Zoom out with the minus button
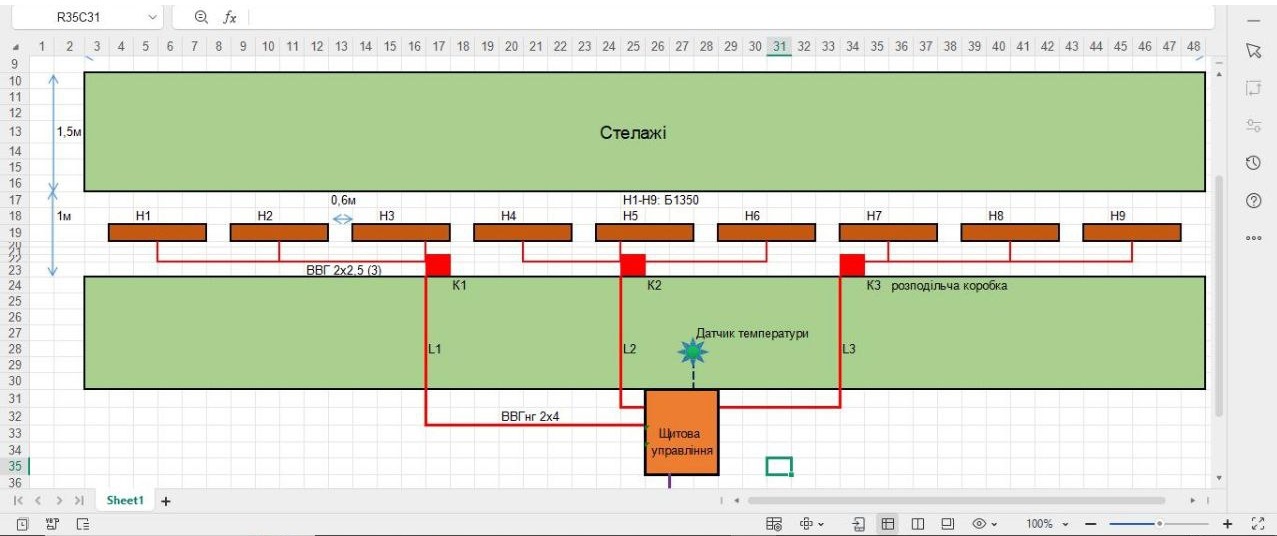 (x=1091, y=524)
